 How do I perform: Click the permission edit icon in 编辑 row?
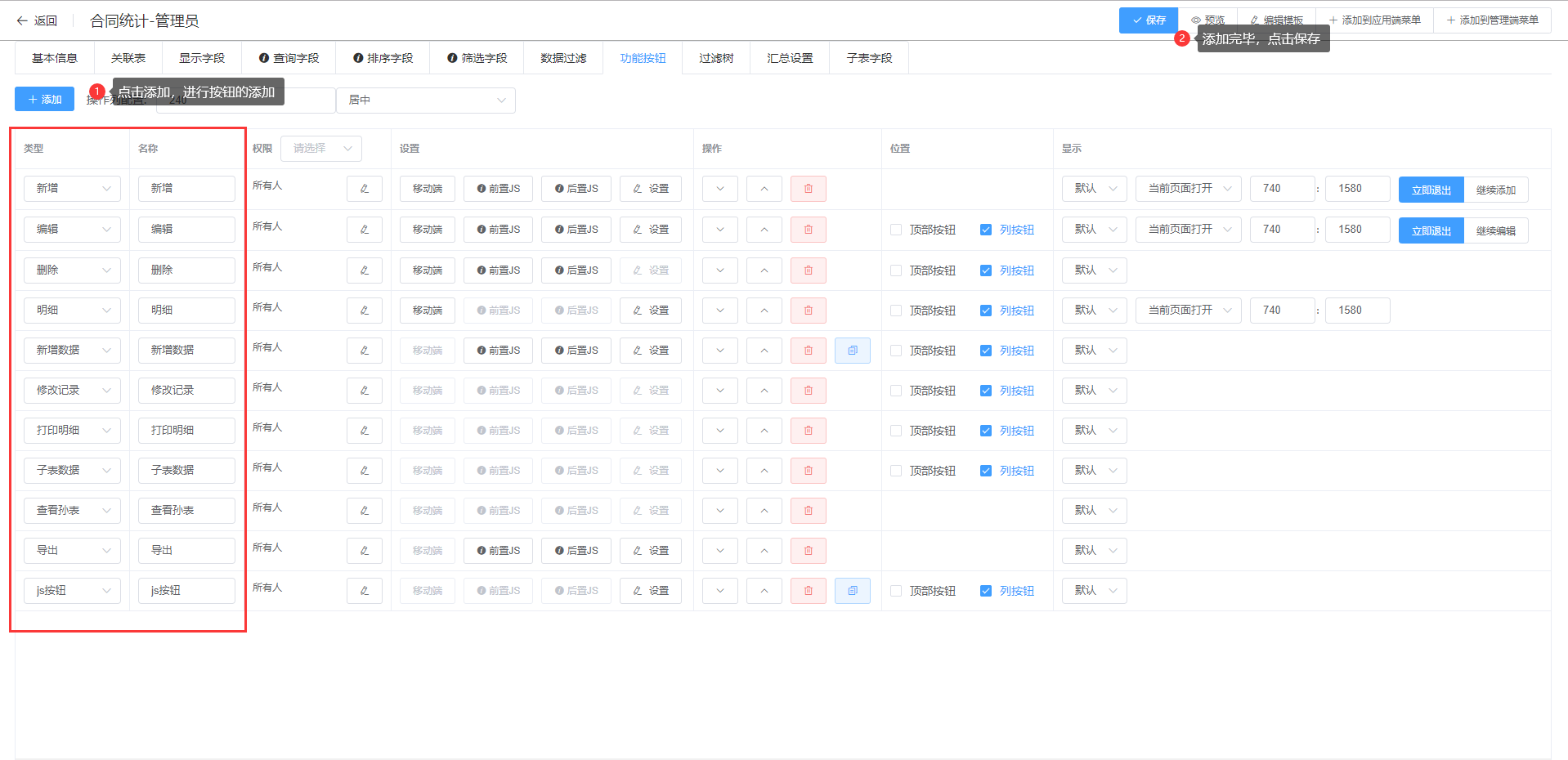pos(364,230)
